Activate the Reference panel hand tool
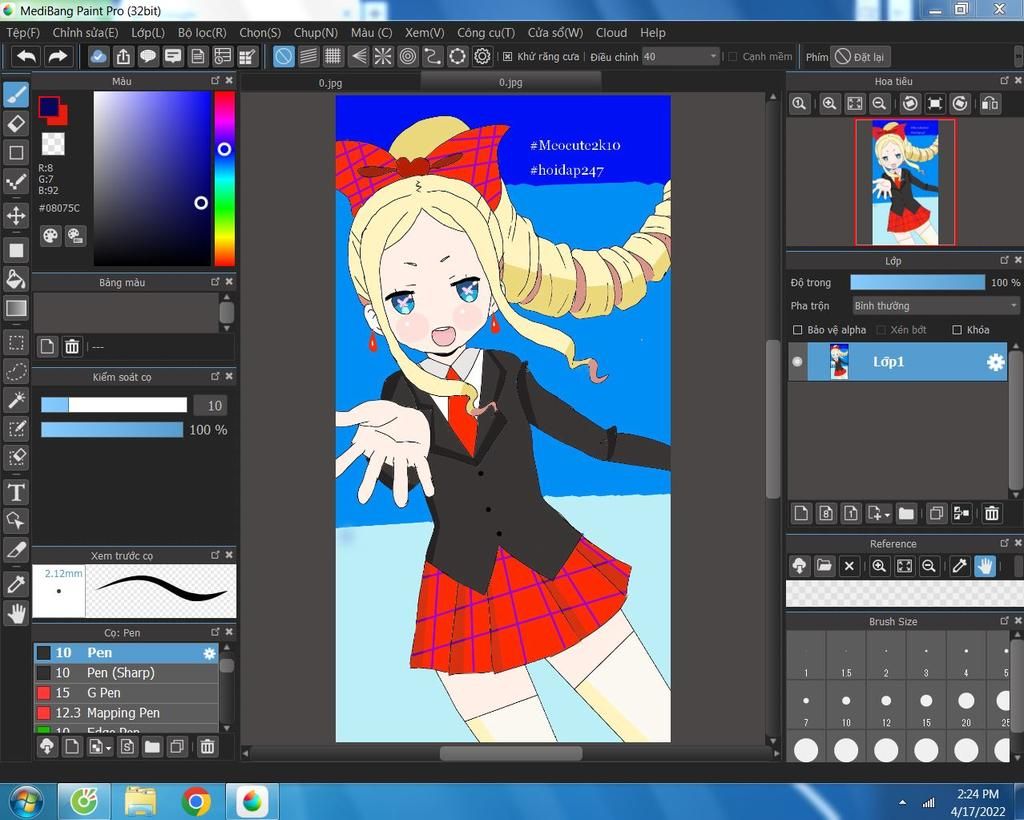1024x820 pixels. 984,565
